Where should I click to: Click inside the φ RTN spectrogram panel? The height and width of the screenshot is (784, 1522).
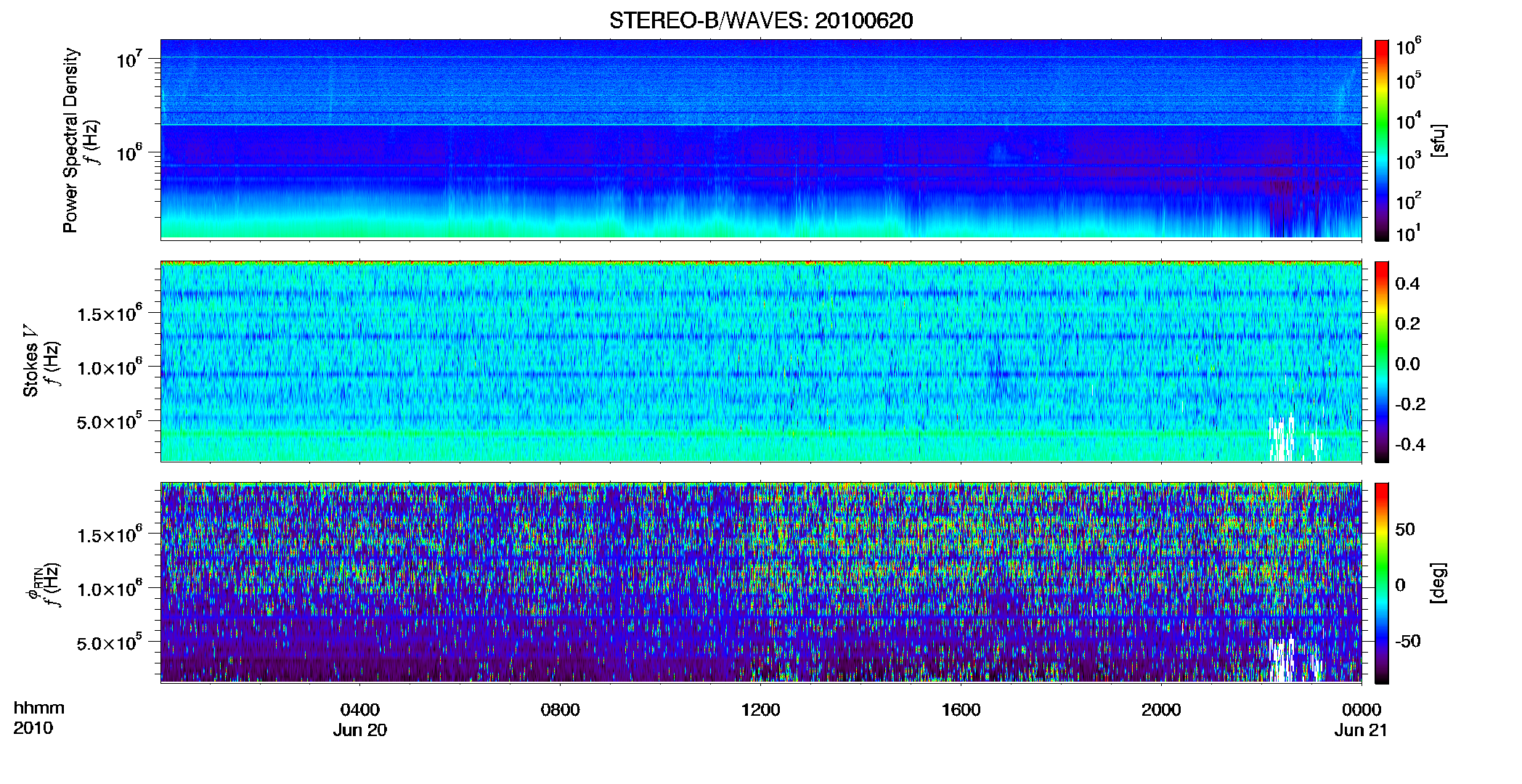coord(761,582)
